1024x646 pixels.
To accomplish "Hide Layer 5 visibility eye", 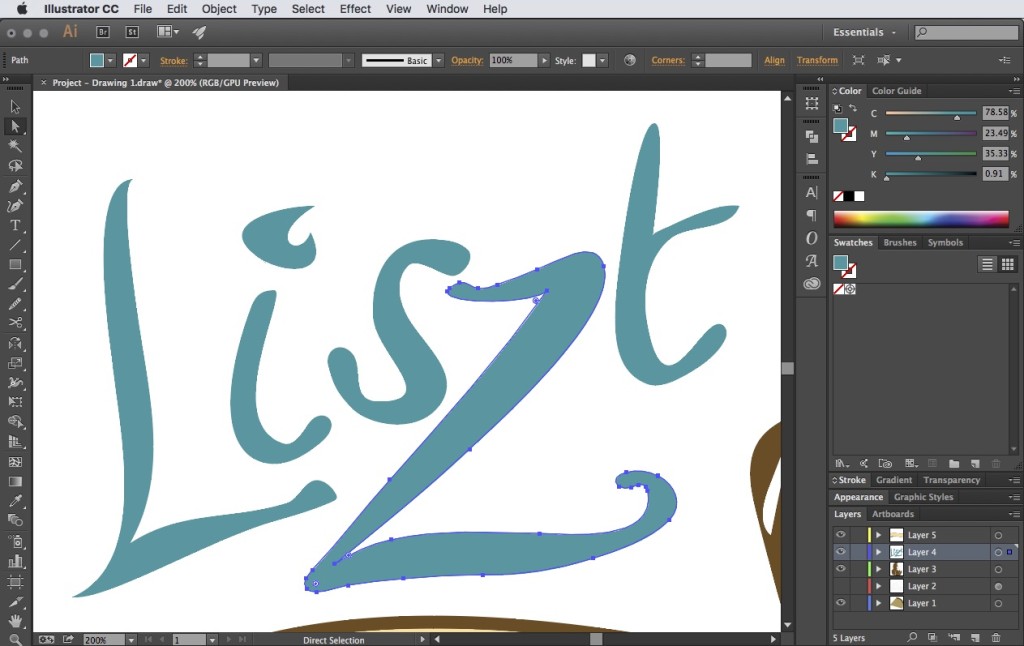I will click(x=840, y=535).
